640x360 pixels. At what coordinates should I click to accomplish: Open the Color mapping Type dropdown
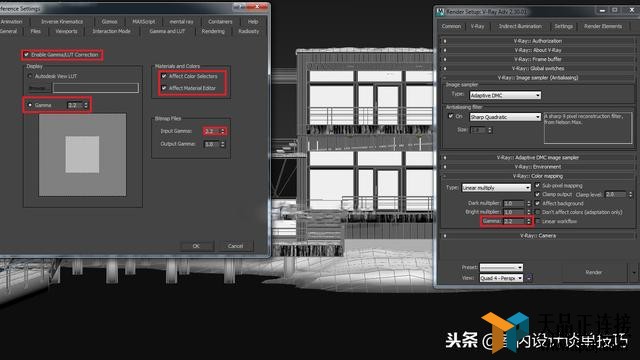tap(496, 188)
